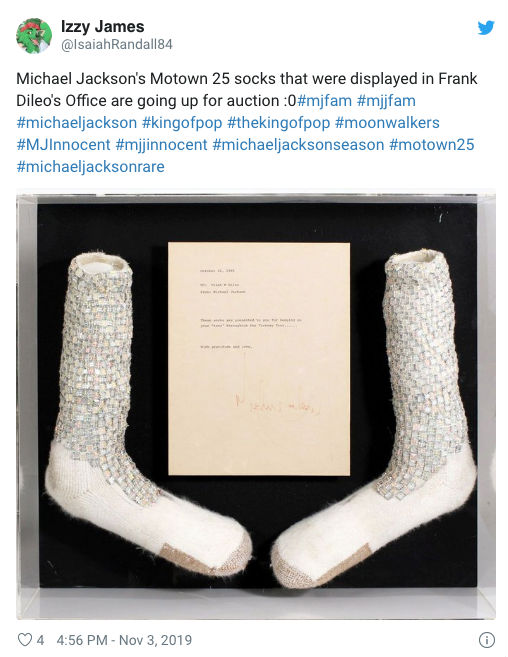
Task: Like the tweet with heart icon
Action: 25,640
